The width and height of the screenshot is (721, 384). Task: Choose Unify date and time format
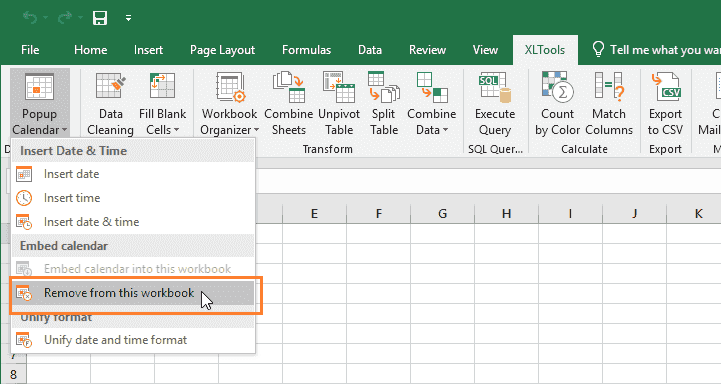pyautogui.click(x=132, y=340)
